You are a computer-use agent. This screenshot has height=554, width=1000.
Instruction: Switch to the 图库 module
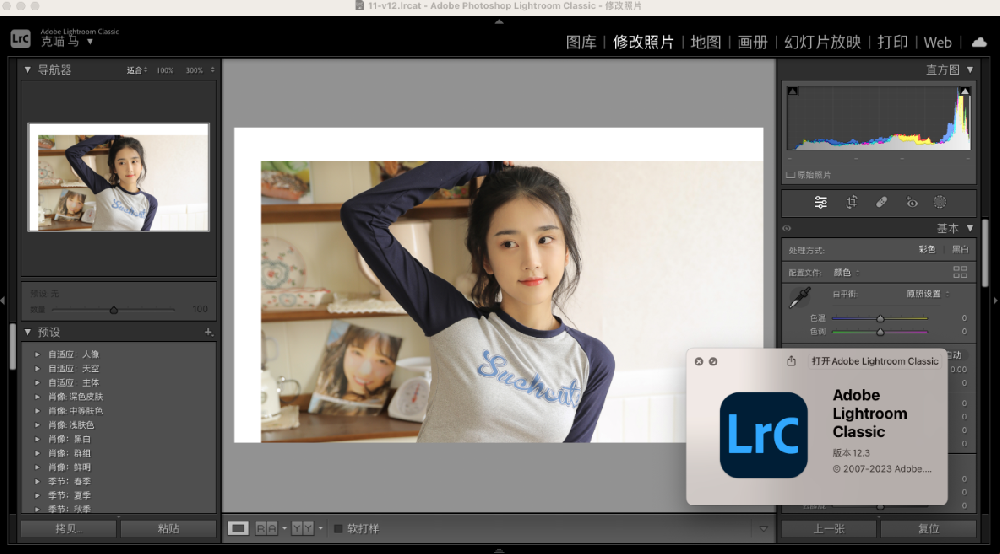point(581,42)
